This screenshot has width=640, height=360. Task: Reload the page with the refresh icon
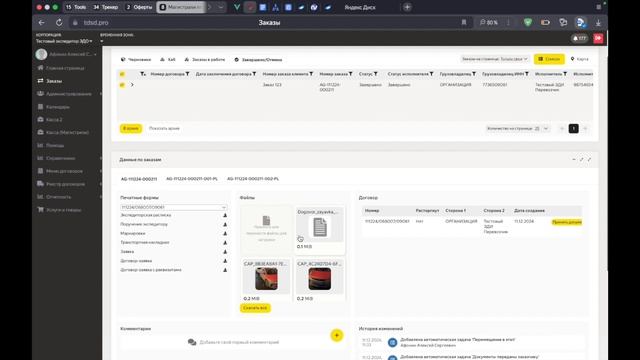[x=59, y=22]
